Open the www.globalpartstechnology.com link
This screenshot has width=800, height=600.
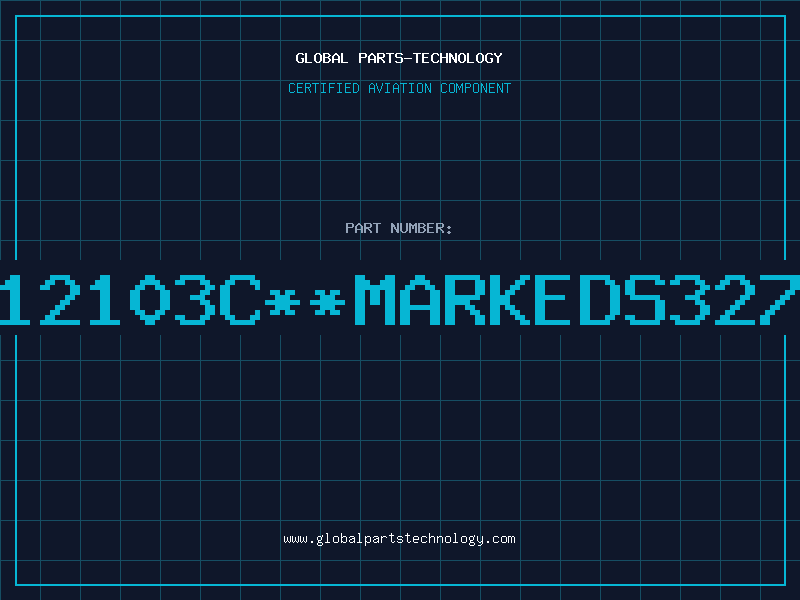click(399, 539)
